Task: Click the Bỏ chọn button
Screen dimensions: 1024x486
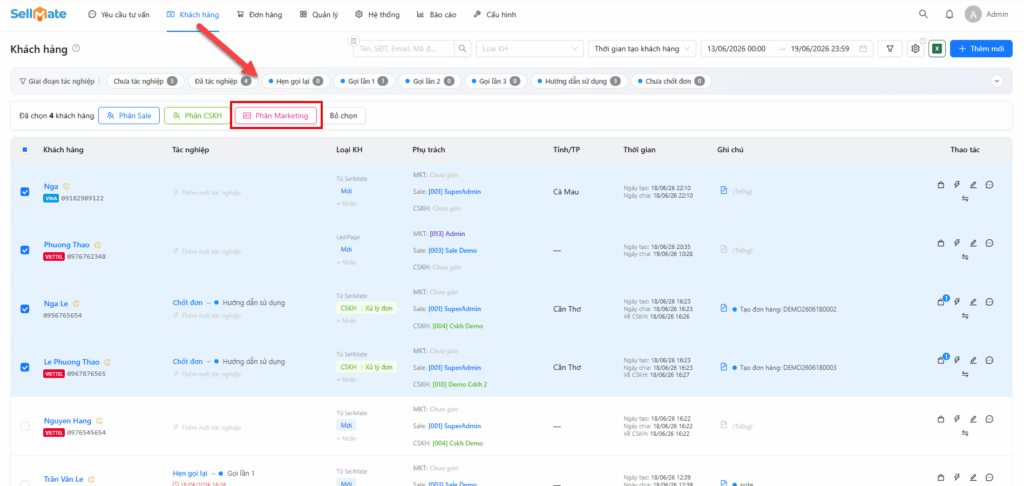Action: (344, 116)
